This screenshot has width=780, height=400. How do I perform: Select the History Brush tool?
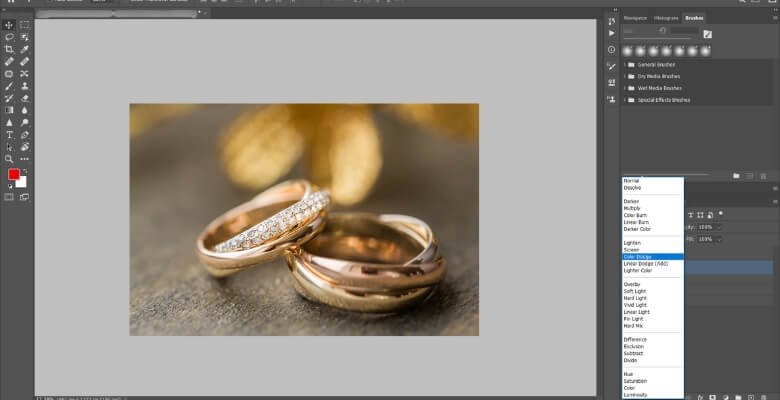point(9,98)
